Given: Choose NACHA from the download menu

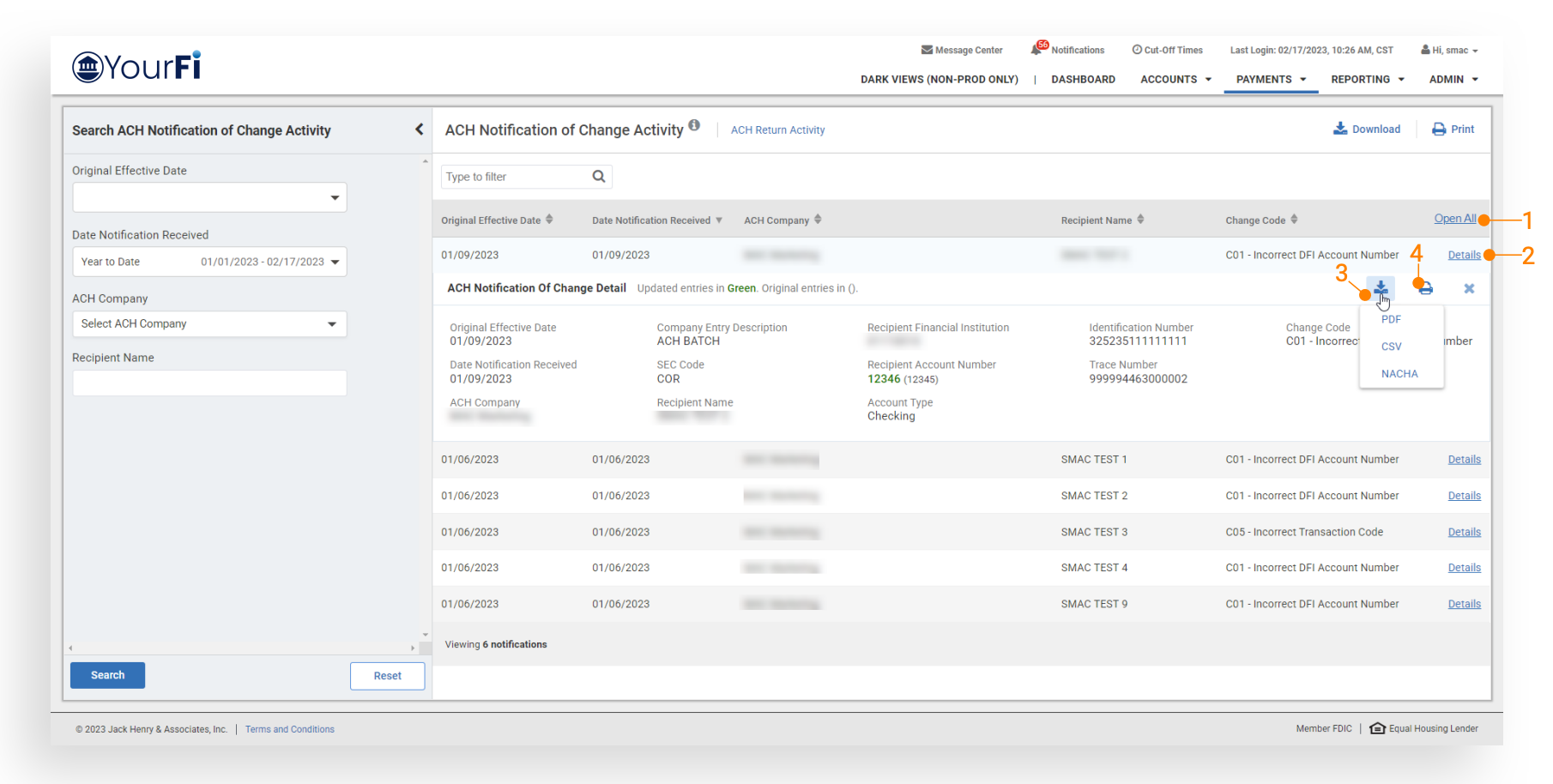Looking at the screenshot, I should pyautogui.click(x=1399, y=374).
